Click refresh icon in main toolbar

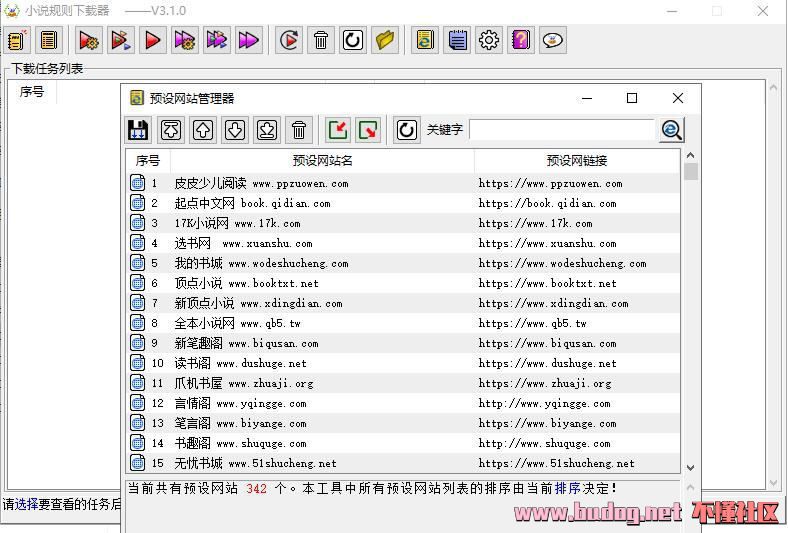[x=353, y=40]
